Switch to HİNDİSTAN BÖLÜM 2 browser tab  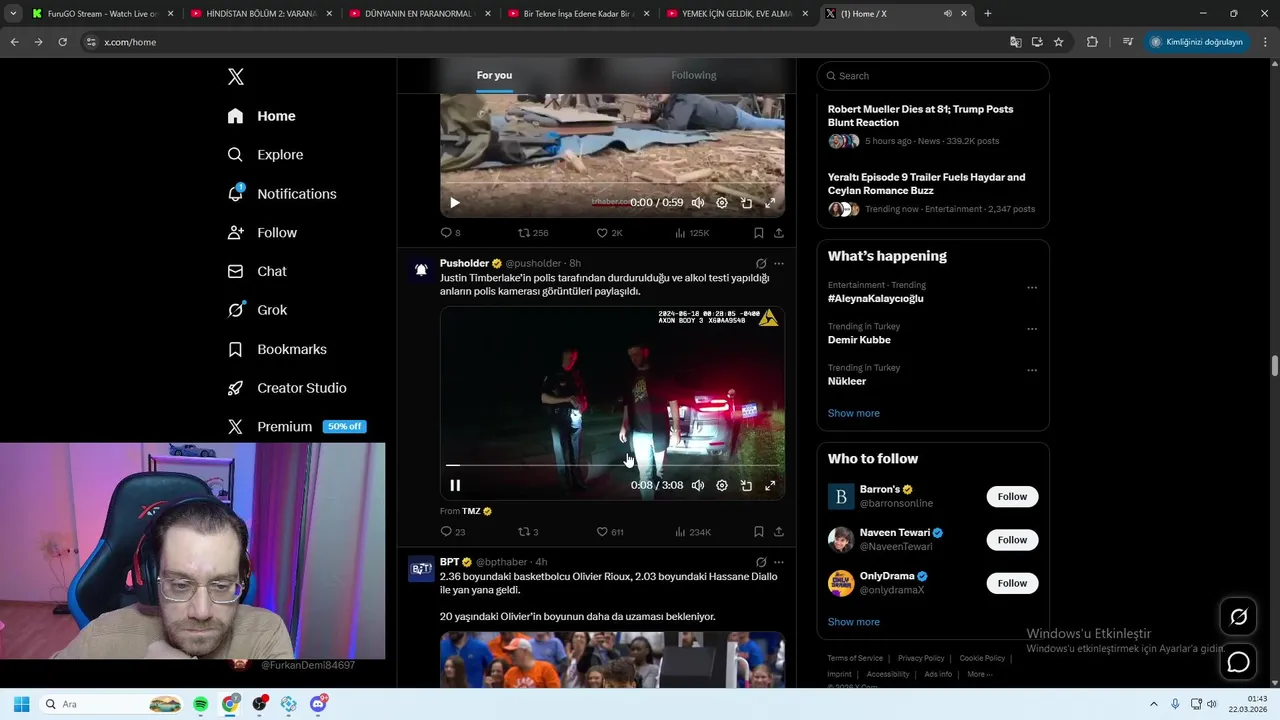pyautogui.click(x=261, y=14)
